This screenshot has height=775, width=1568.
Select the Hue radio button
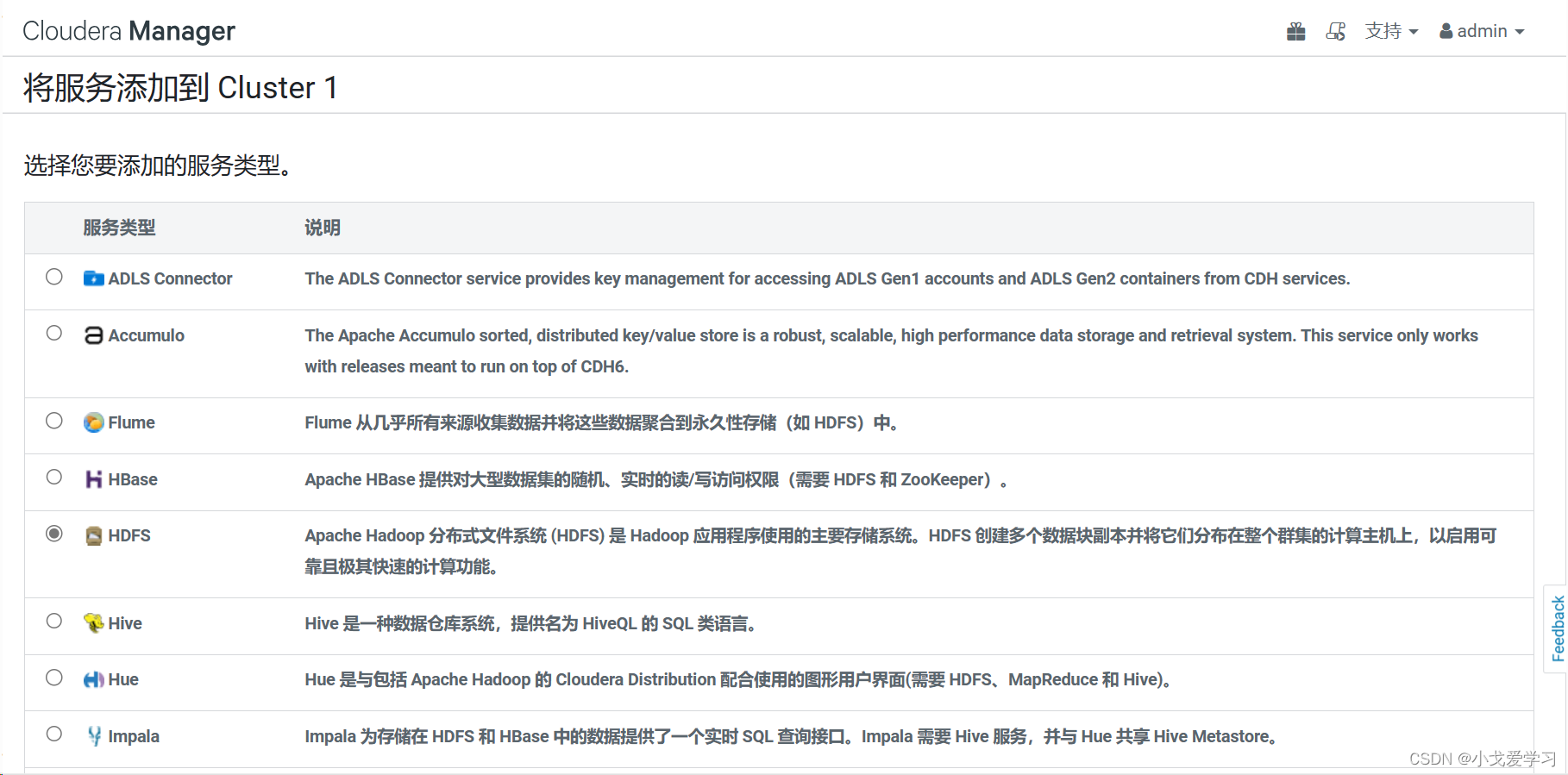[x=54, y=678]
